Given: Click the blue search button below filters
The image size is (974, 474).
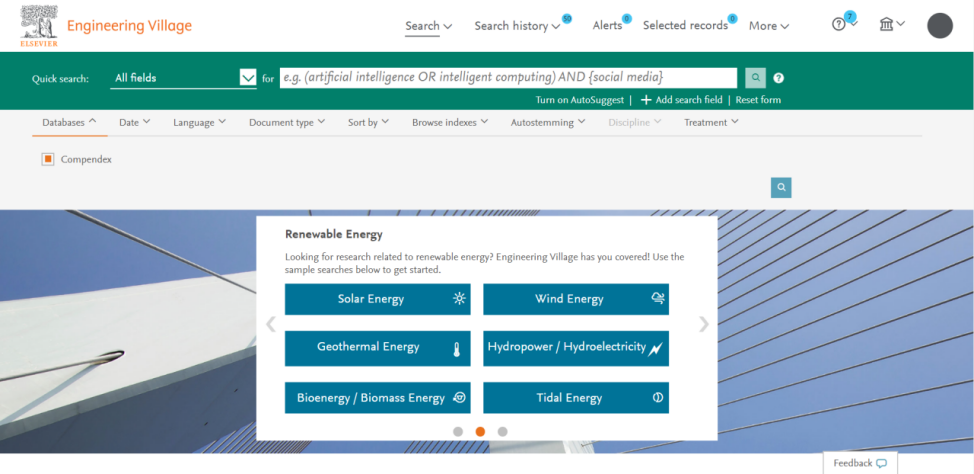Looking at the screenshot, I should click(781, 188).
